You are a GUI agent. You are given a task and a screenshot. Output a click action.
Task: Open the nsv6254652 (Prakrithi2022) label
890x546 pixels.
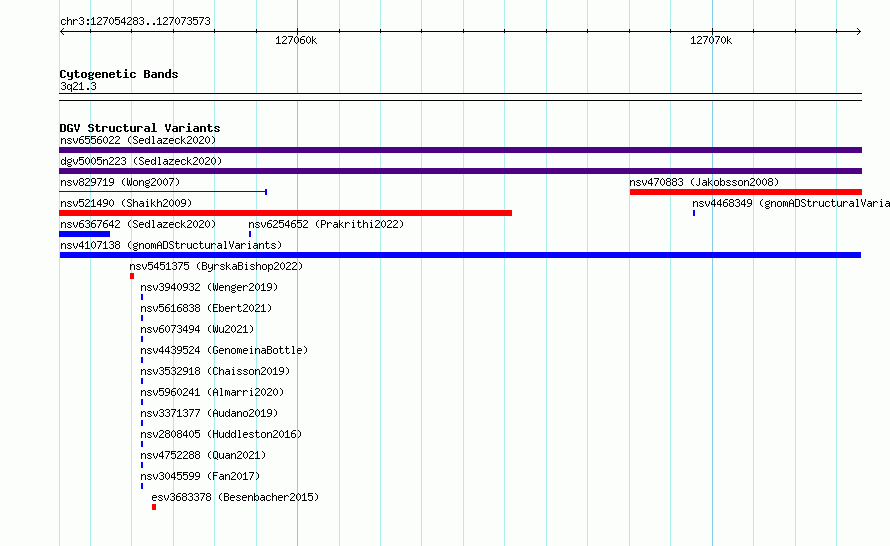click(x=326, y=224)
